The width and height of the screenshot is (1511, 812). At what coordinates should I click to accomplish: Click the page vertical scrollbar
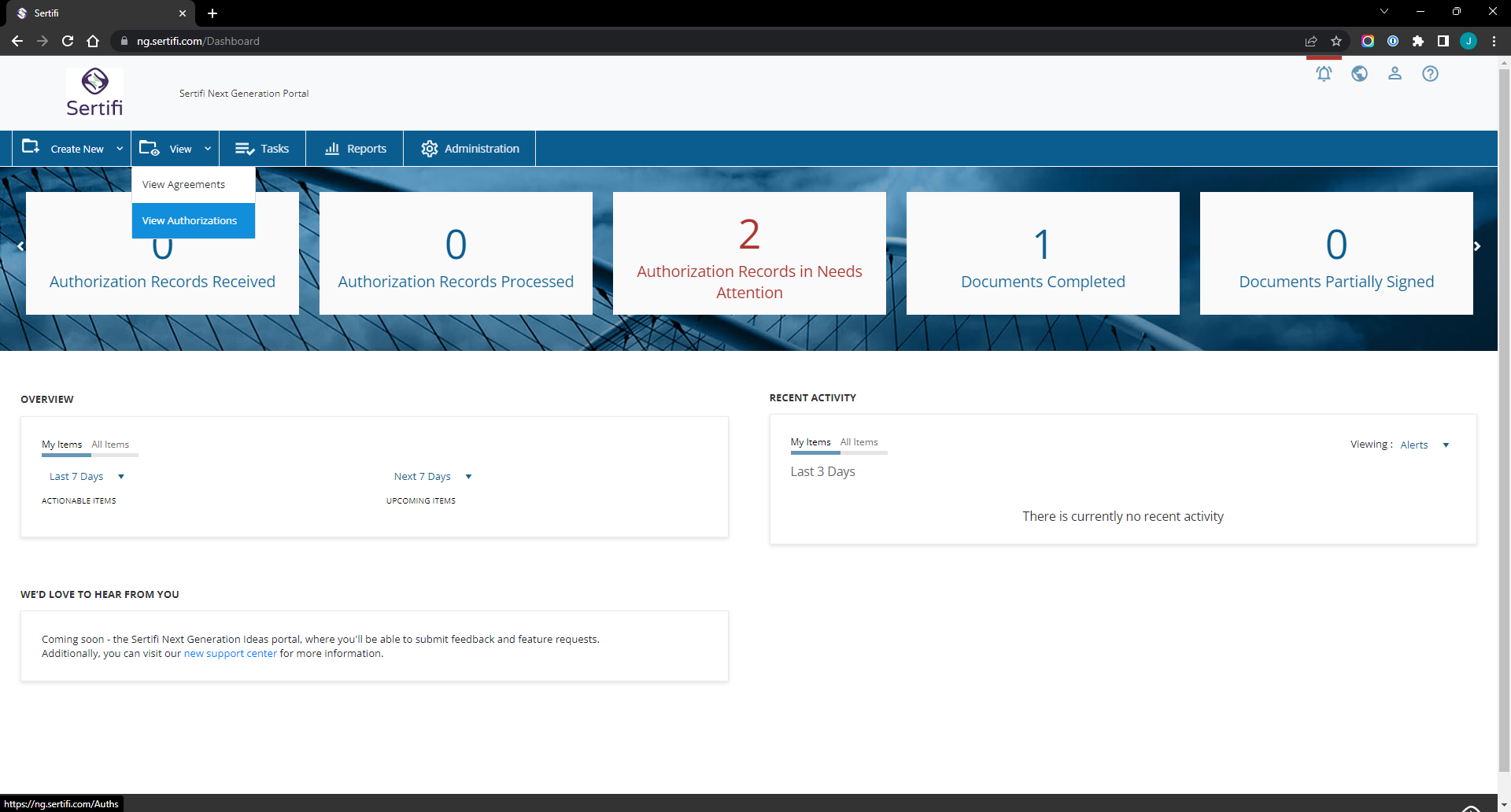(x=1504, y=421)
